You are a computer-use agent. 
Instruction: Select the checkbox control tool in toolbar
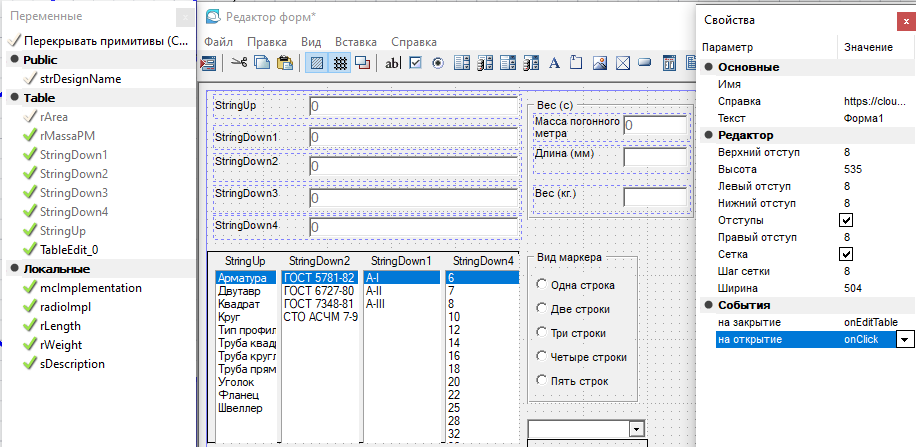(x=415, y=63)
